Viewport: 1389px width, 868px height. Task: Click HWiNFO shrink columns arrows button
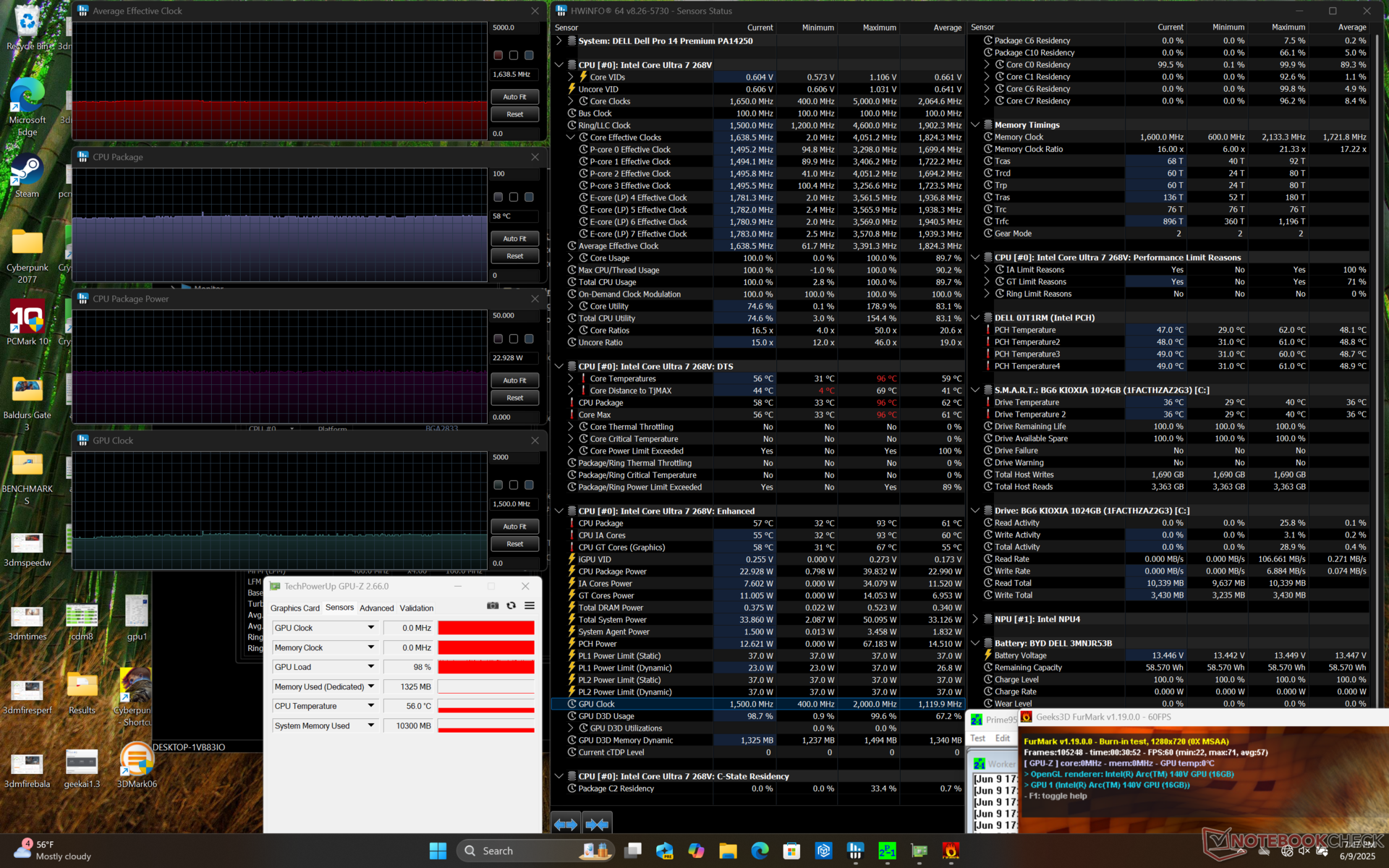[x=597, y=824]
